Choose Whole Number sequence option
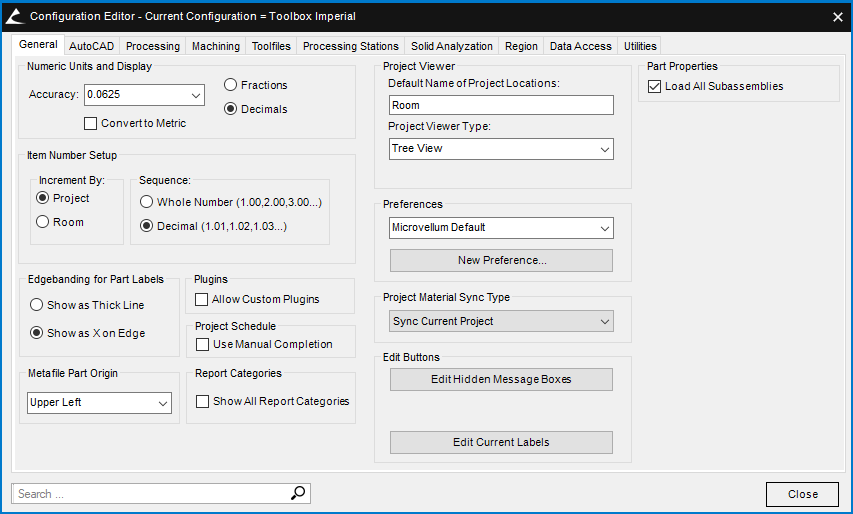This screenshot has width=853, height=514. (146, 203)
